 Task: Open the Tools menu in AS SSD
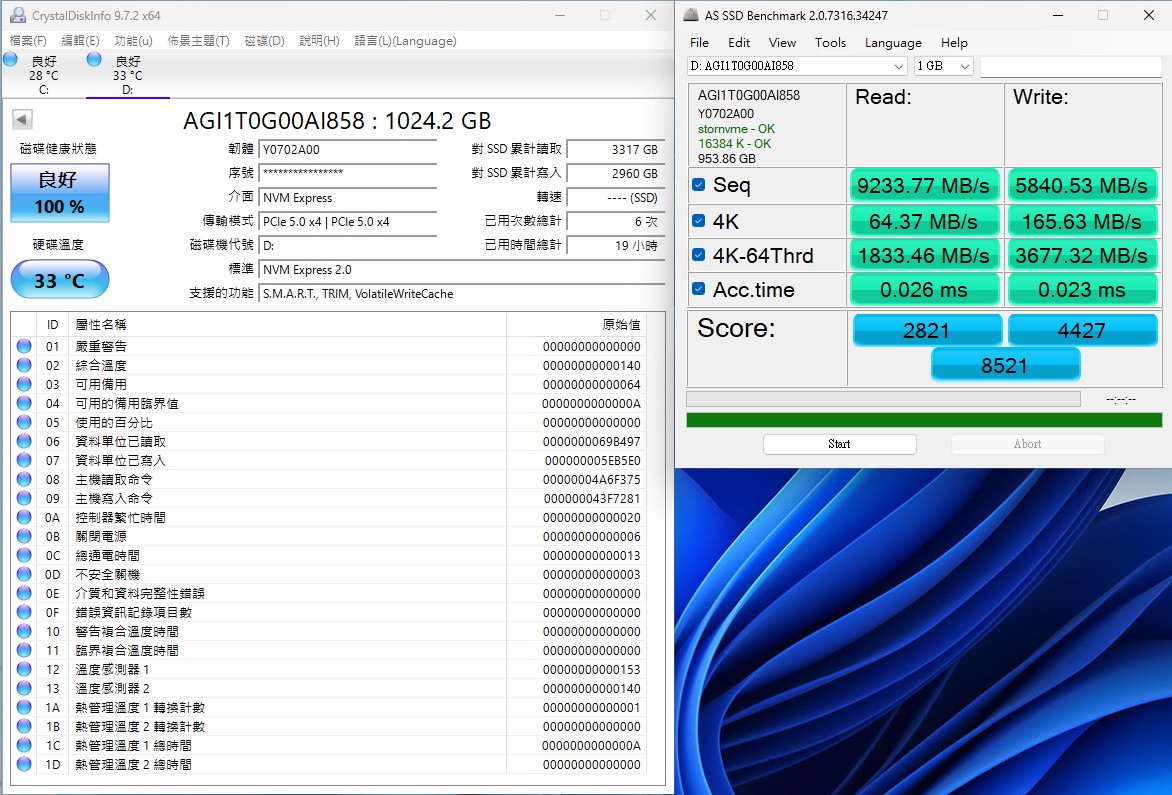(830, 43)
